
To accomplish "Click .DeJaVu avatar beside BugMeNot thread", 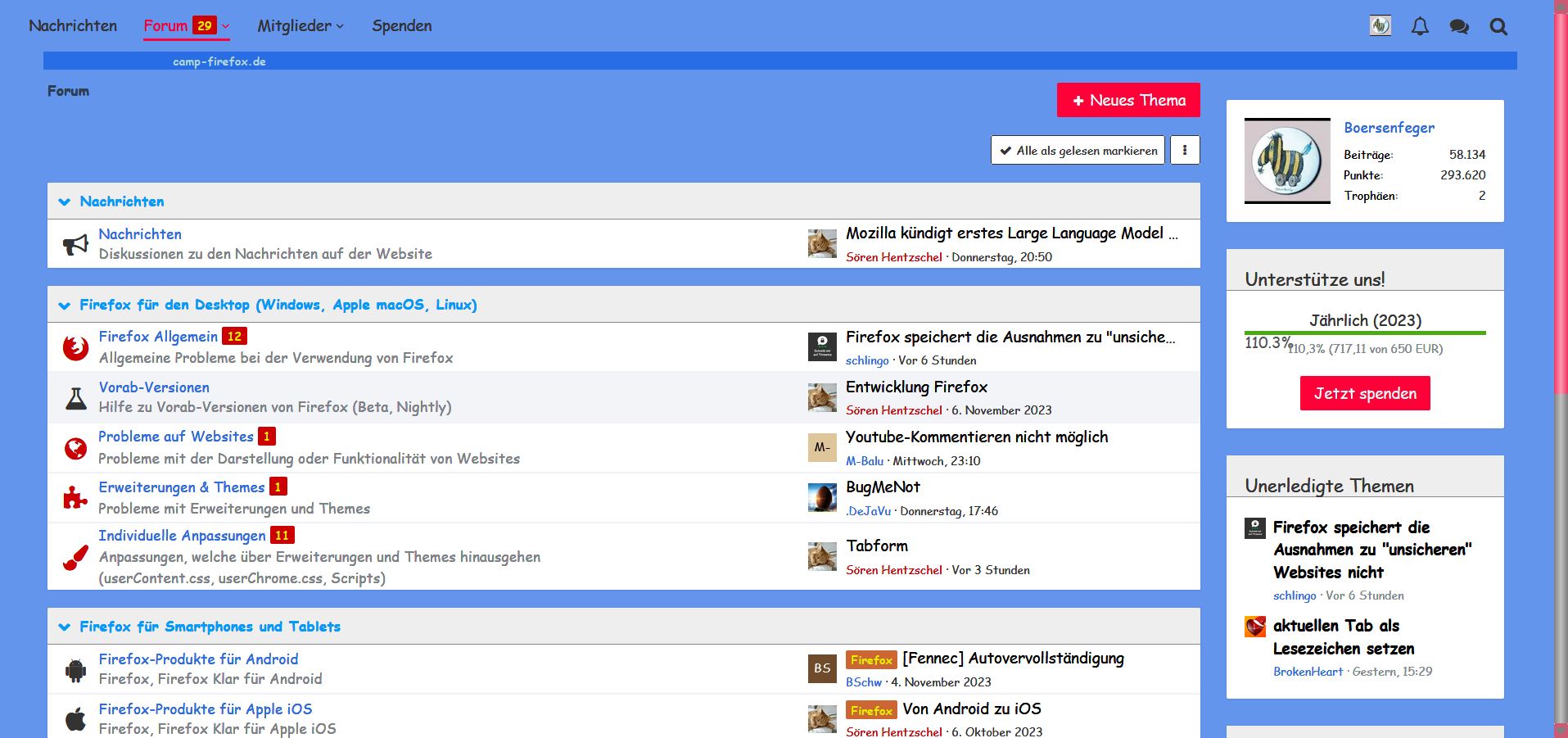I will pyautogui.click(x=822, y=497).
